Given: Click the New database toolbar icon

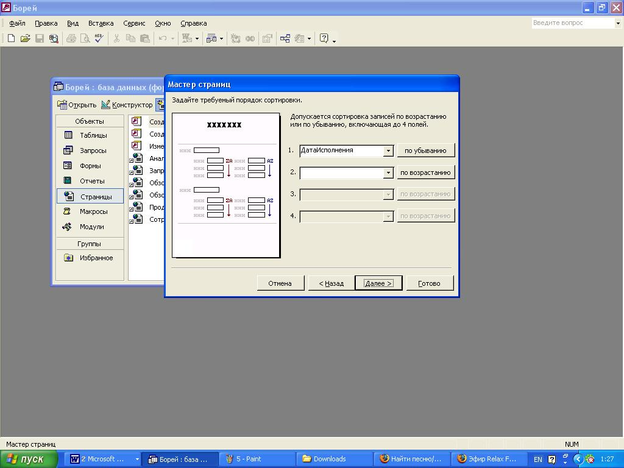Looking at the screenshot, I should coord(10,38).
